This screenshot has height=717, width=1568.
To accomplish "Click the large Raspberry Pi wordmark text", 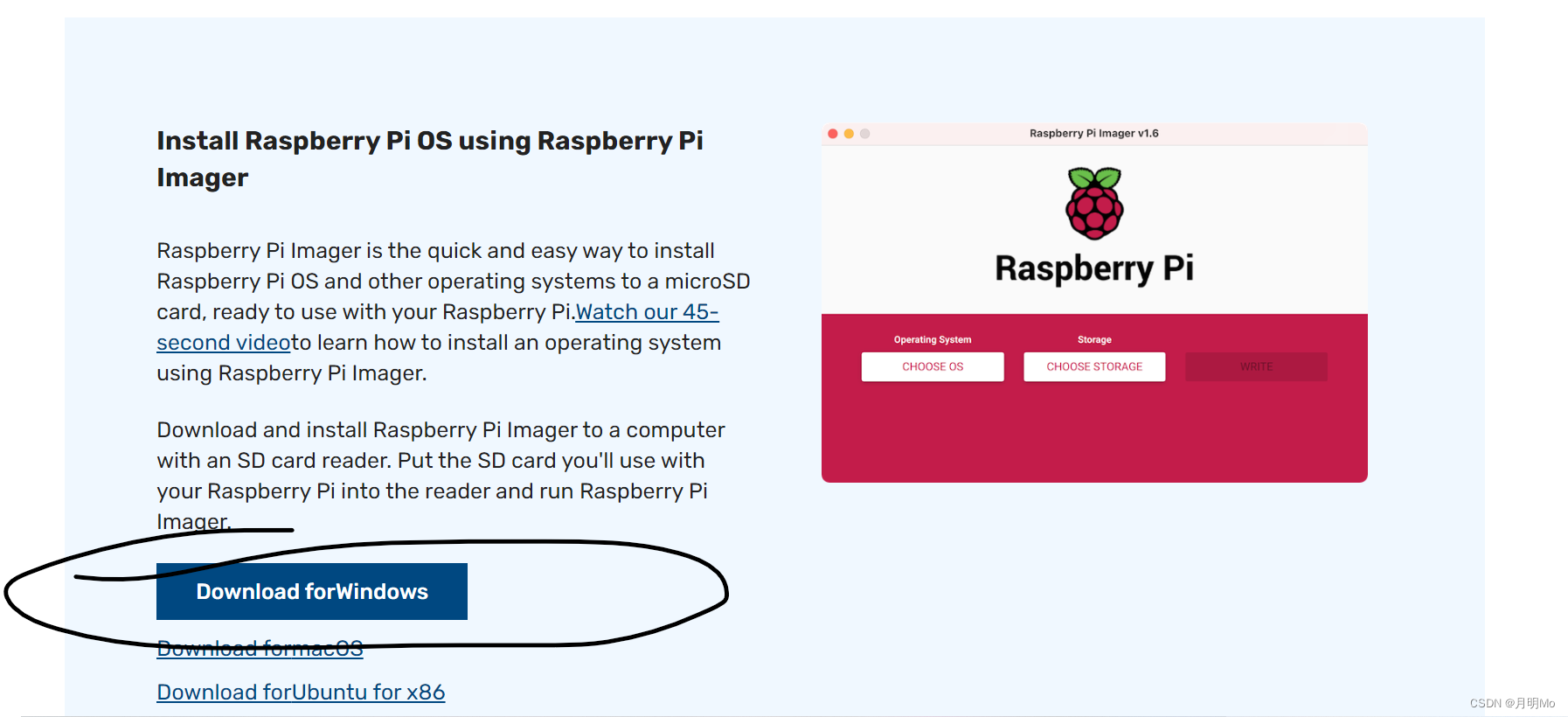I will point(1094,268).
